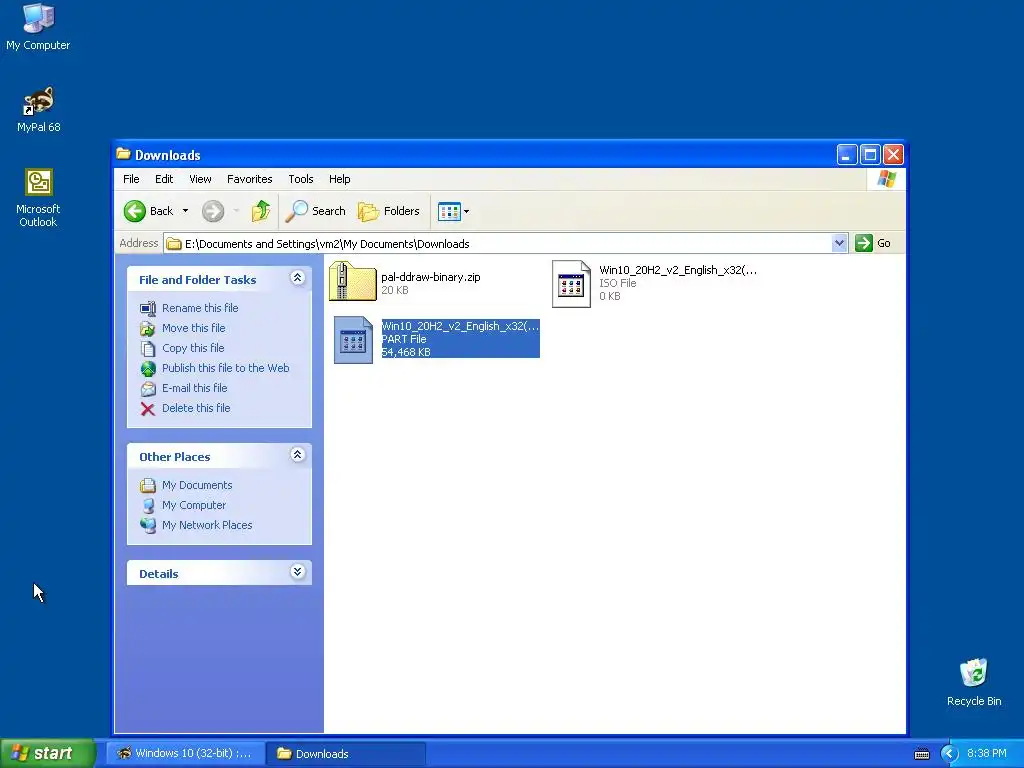1024x768 pixels.
Task: Collapse the Other Places panel
Action: (297, 455)
